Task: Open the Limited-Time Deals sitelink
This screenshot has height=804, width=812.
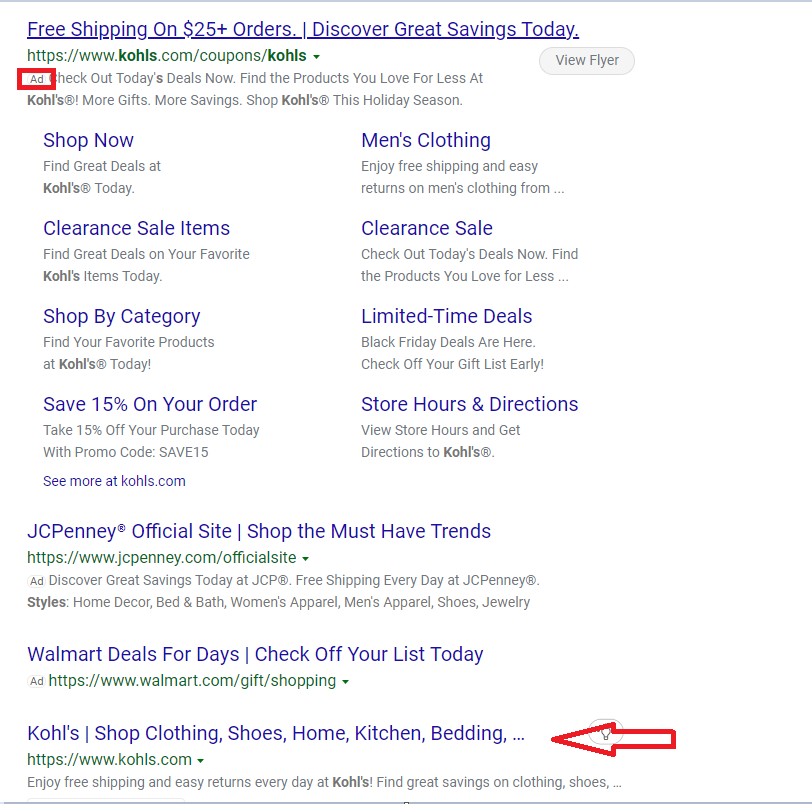Action: click(x=446, y=316)
